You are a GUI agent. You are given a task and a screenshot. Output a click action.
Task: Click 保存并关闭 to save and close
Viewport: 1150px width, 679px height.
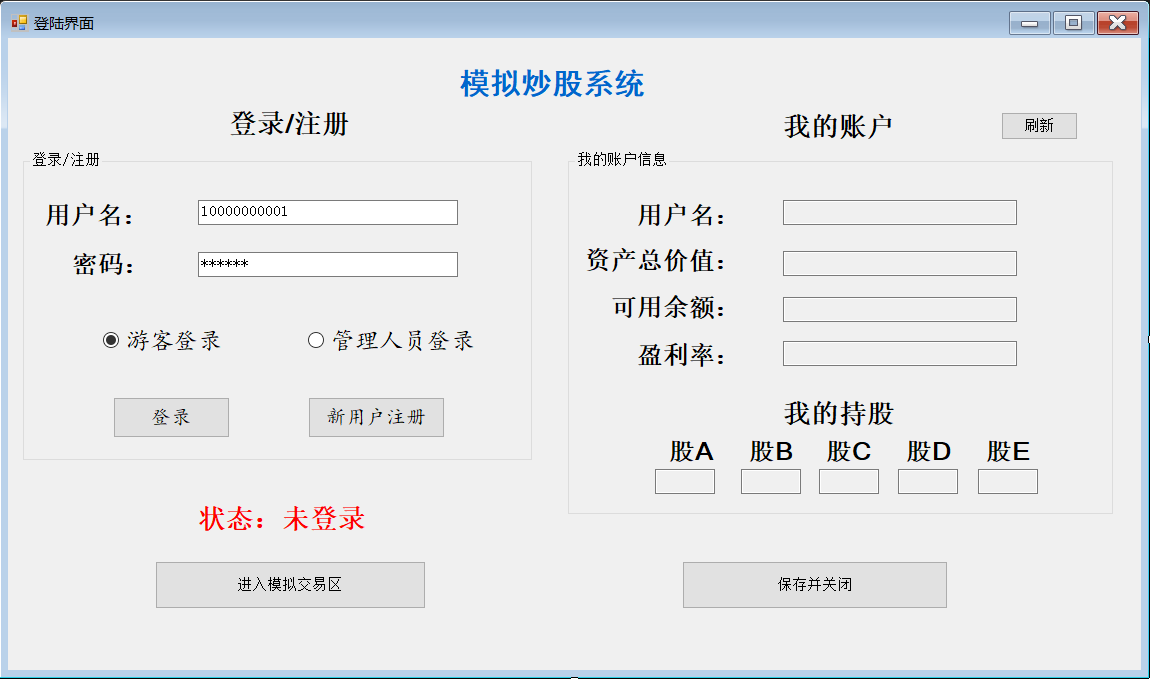click(814, 585)
